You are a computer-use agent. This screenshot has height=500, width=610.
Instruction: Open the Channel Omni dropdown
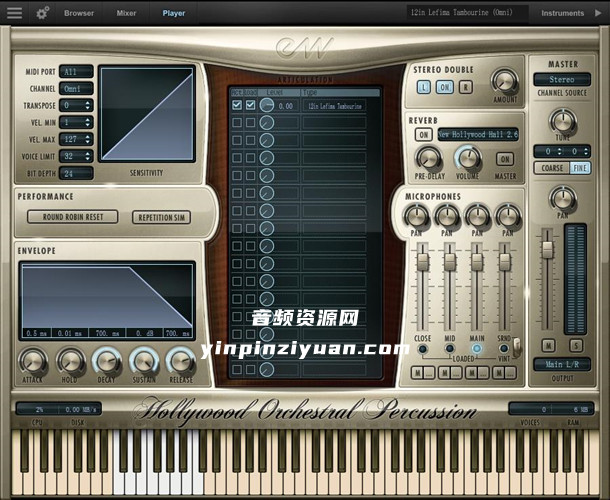(x=76, y=89)
